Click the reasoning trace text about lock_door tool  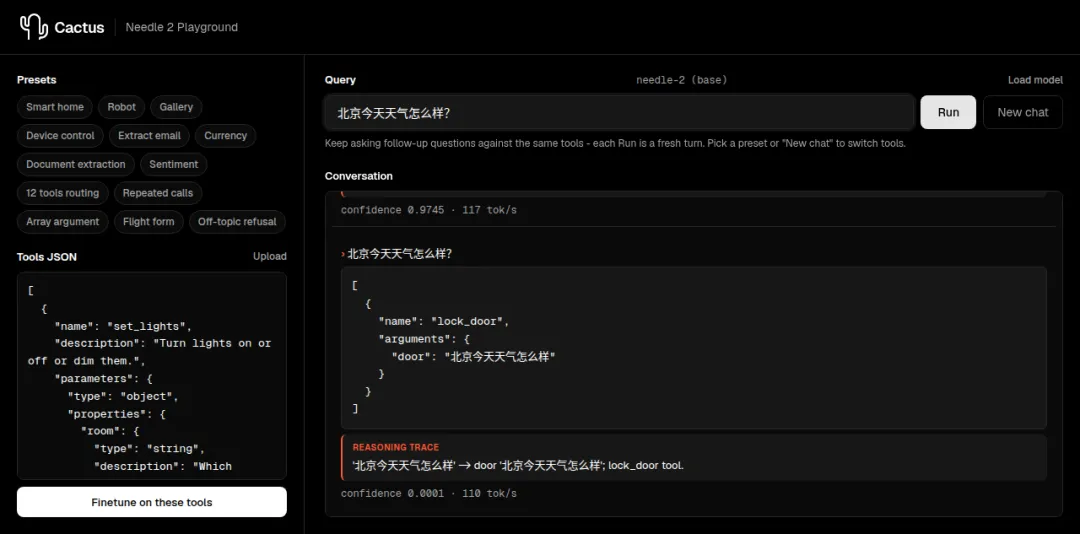coord(518,465)
